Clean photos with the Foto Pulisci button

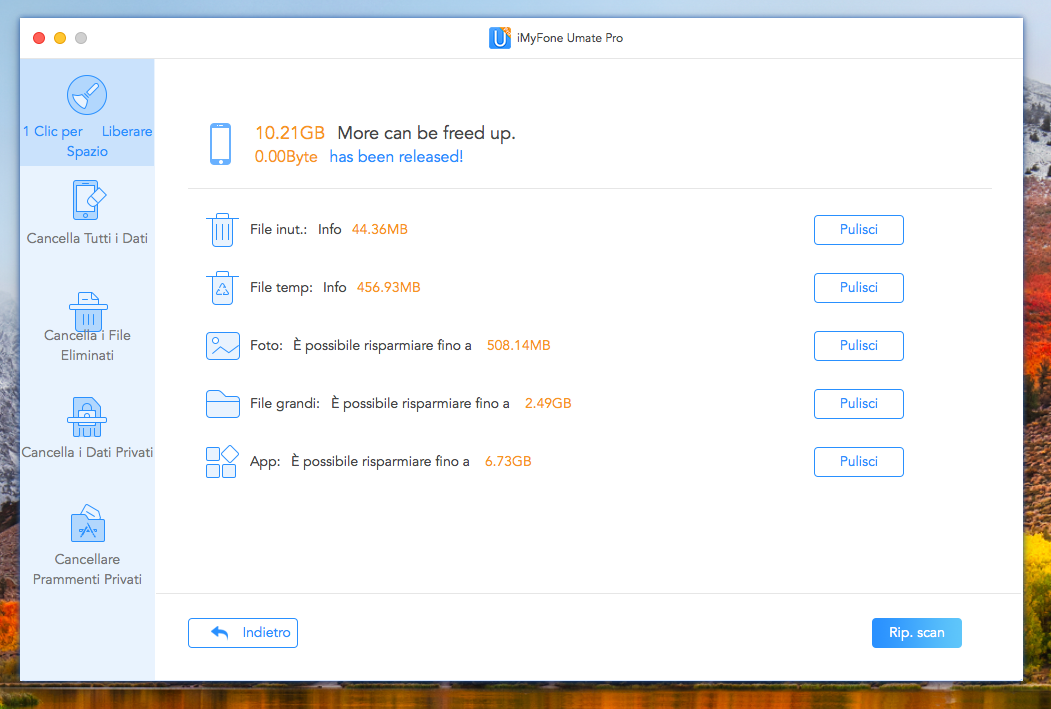tap(858, 345)
